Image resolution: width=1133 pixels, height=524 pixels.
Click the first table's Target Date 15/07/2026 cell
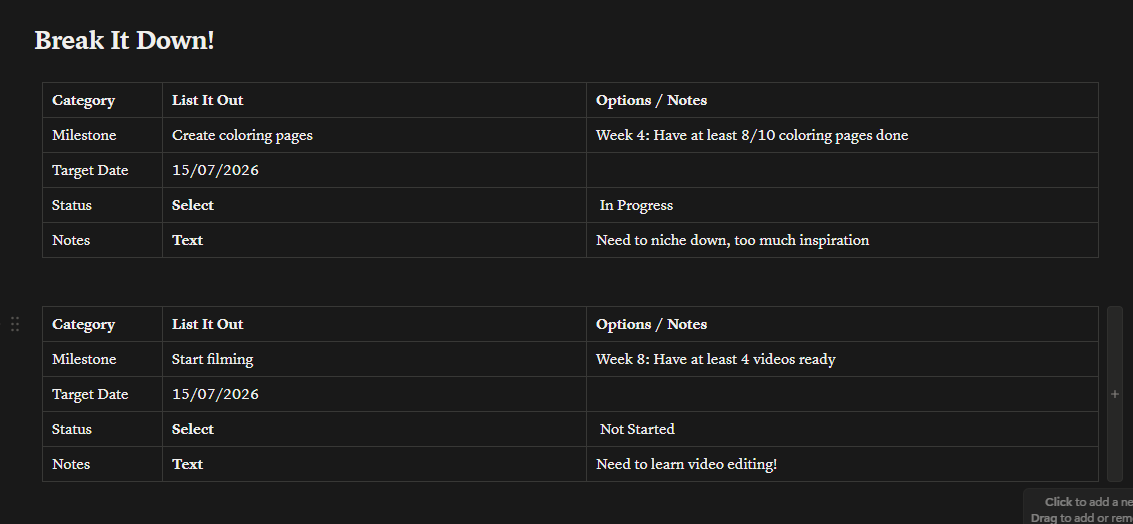(x=374, y=171)
